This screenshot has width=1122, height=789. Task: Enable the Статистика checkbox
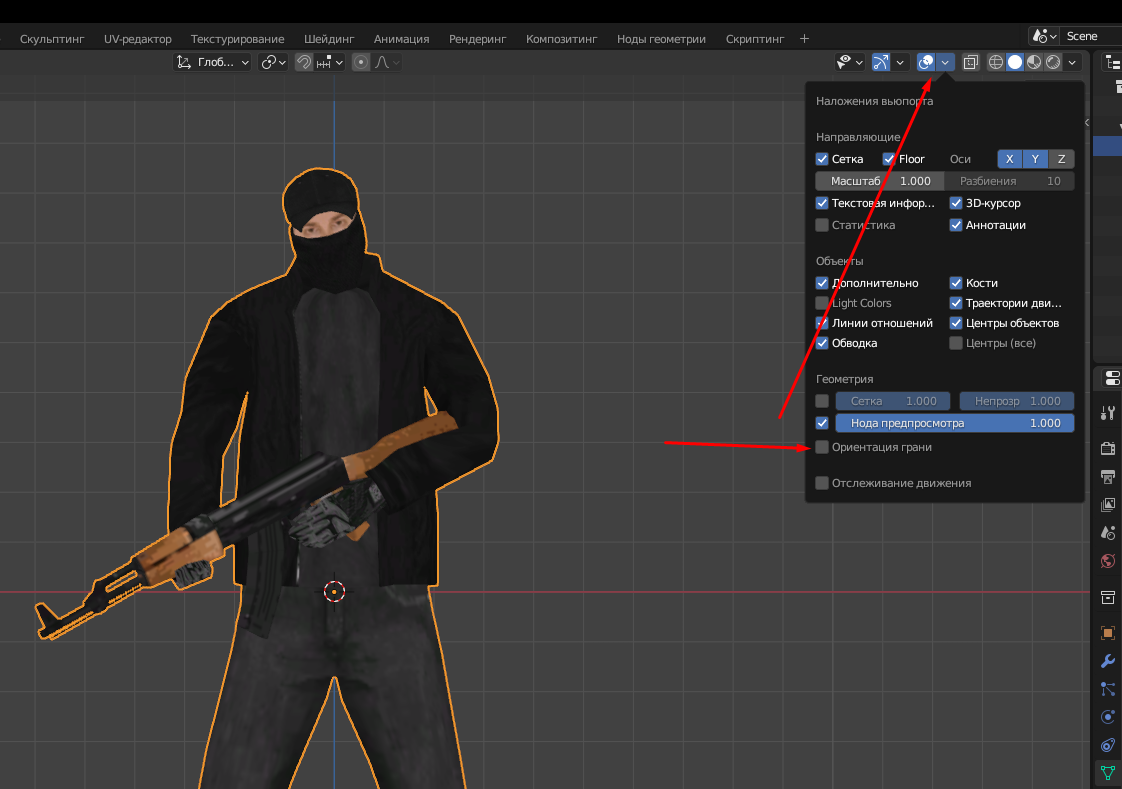[822, 225]
